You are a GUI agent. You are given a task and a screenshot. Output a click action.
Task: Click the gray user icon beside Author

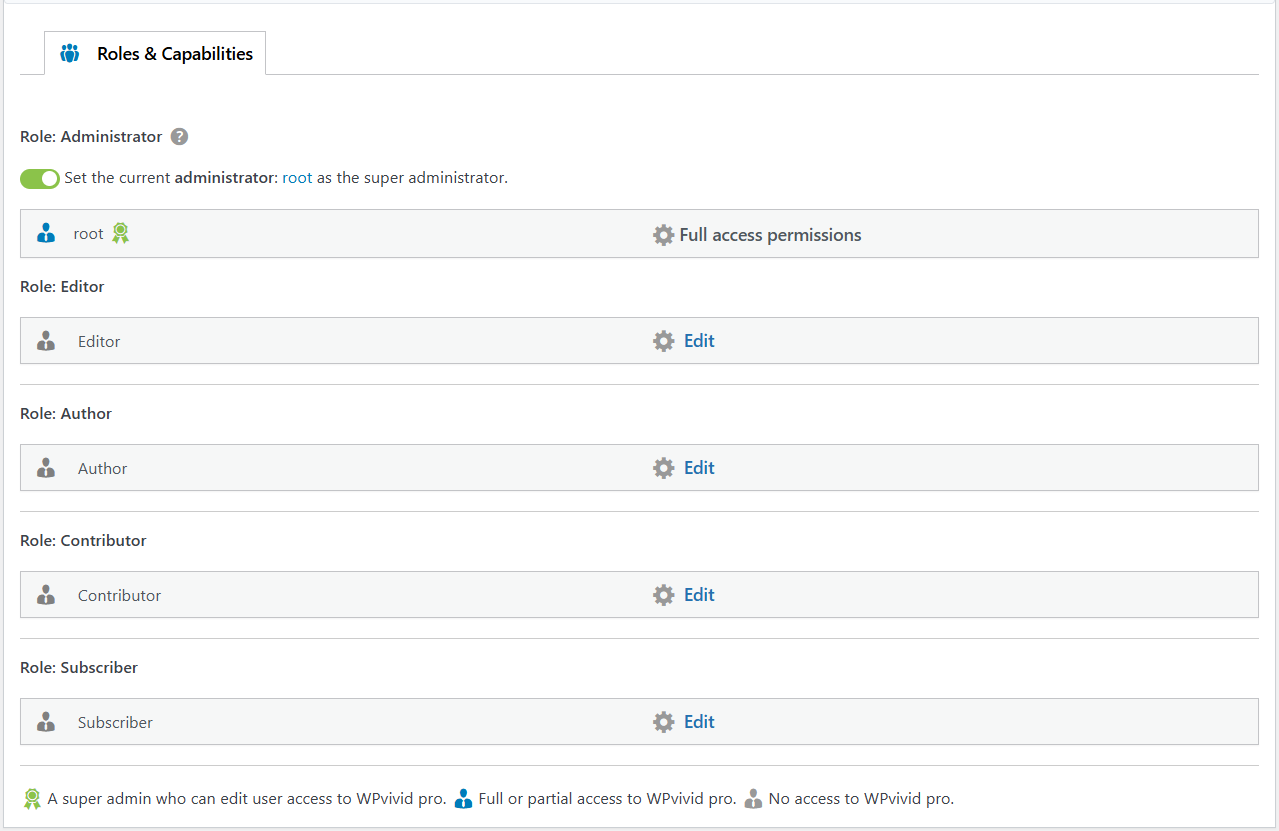46,468
